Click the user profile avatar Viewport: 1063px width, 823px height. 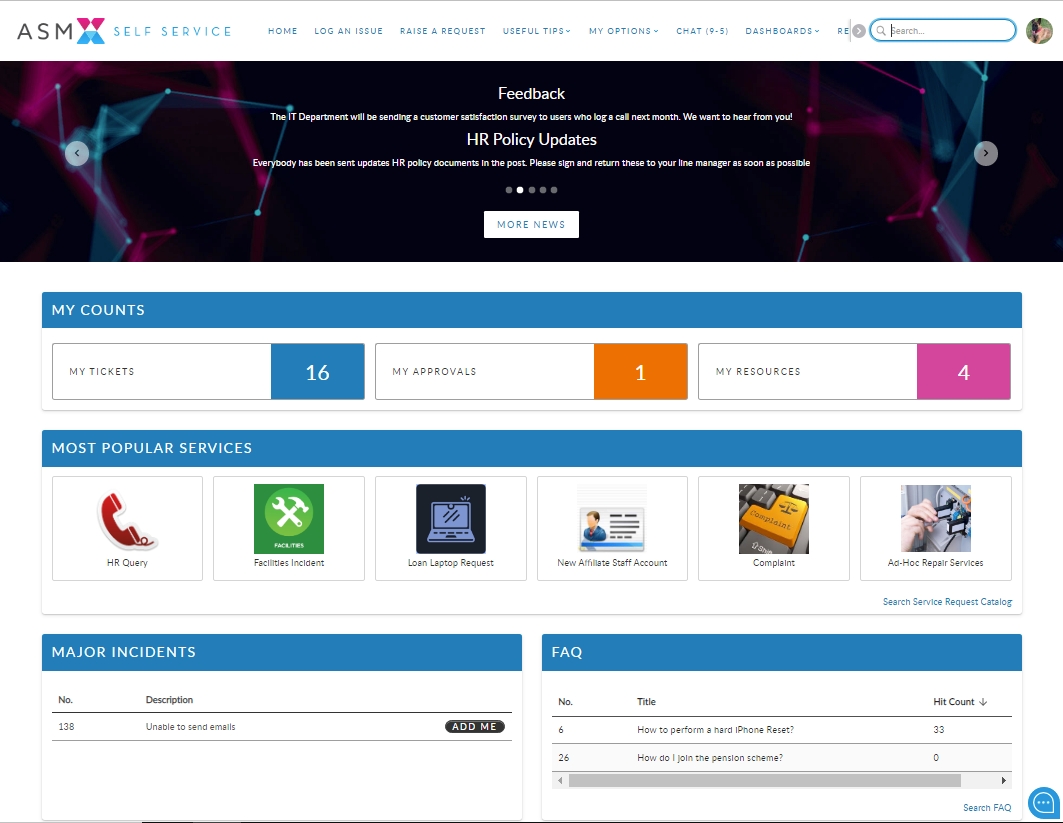(x=1039, y=31)
